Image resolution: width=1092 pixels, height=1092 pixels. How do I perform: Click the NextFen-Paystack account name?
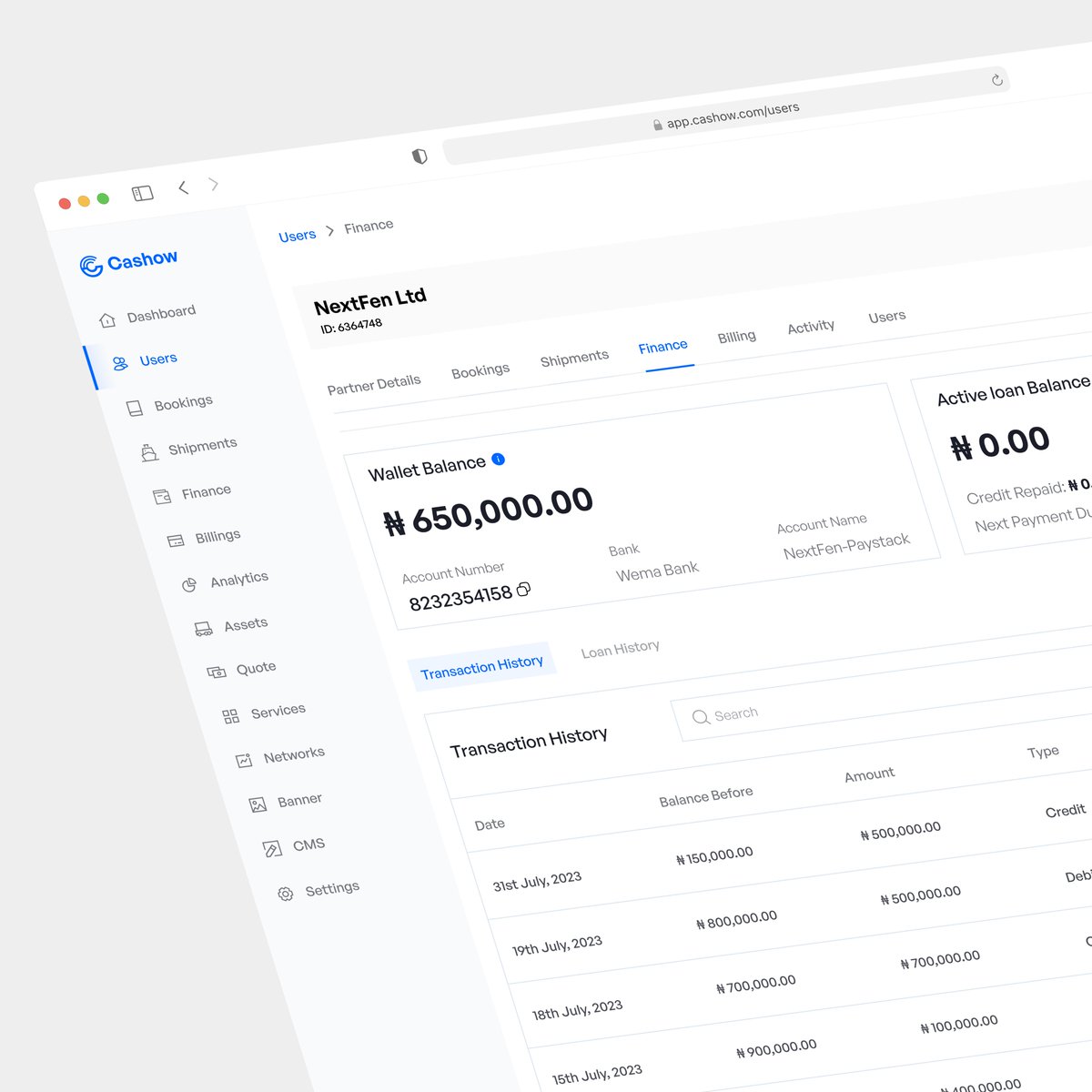846,546
